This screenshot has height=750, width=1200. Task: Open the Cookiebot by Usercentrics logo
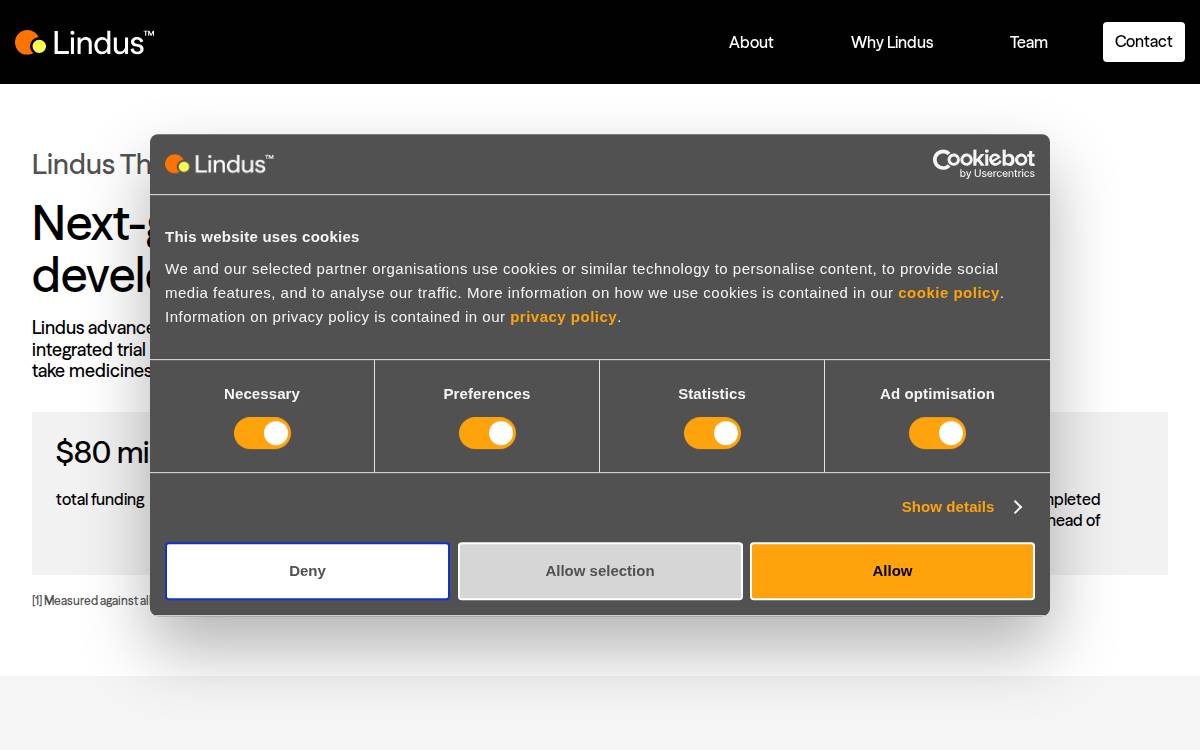click(984, 164)
